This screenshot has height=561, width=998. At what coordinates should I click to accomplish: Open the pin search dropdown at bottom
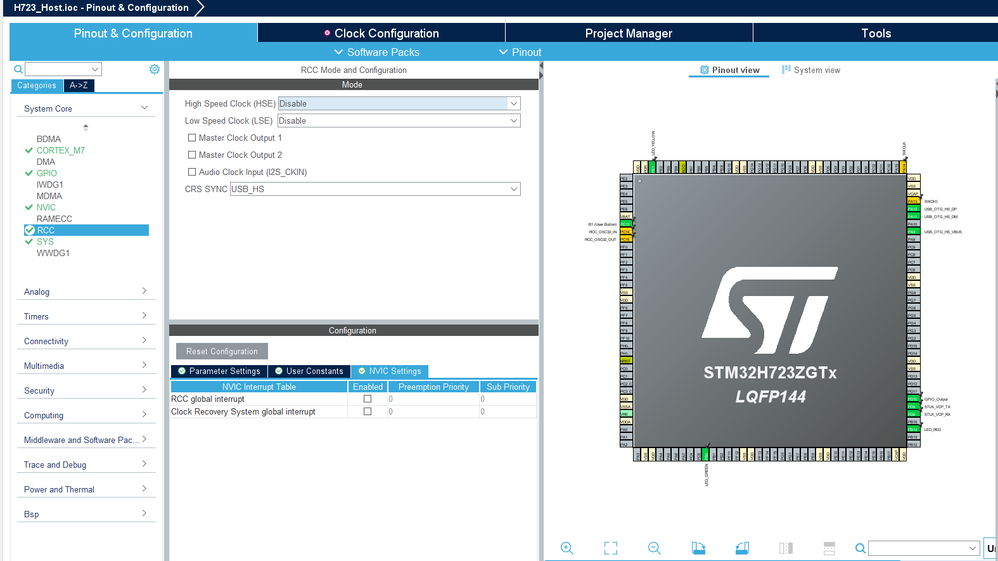[x=973, y=548]
